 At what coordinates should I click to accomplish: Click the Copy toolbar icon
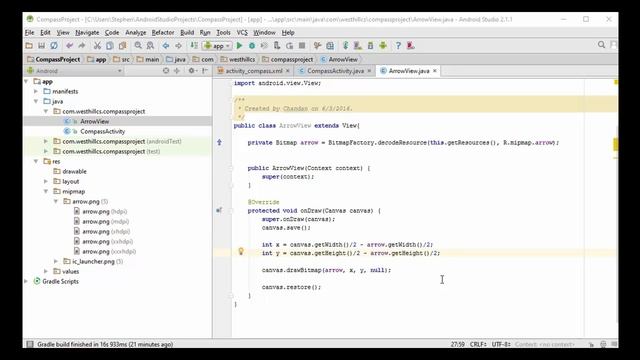tap(109, 46)
